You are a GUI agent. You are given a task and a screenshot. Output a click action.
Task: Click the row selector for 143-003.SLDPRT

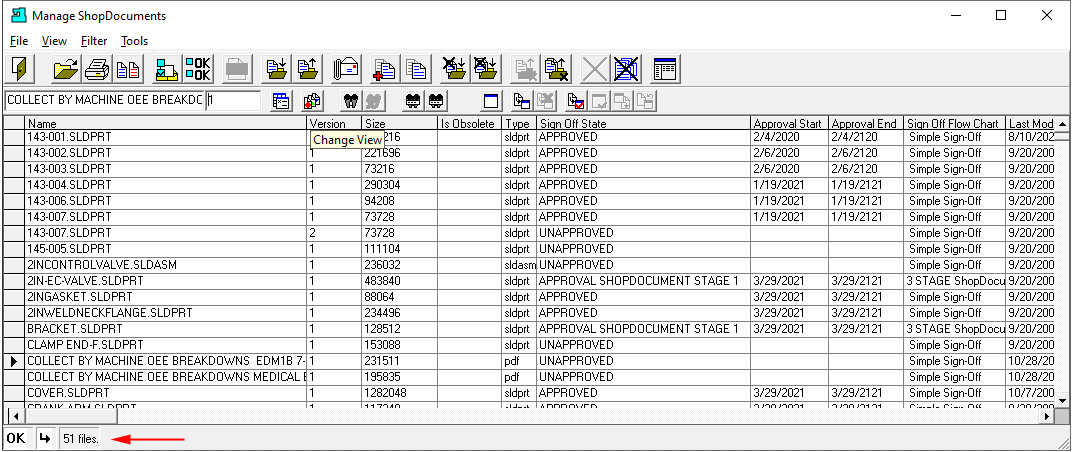[14, 169]
